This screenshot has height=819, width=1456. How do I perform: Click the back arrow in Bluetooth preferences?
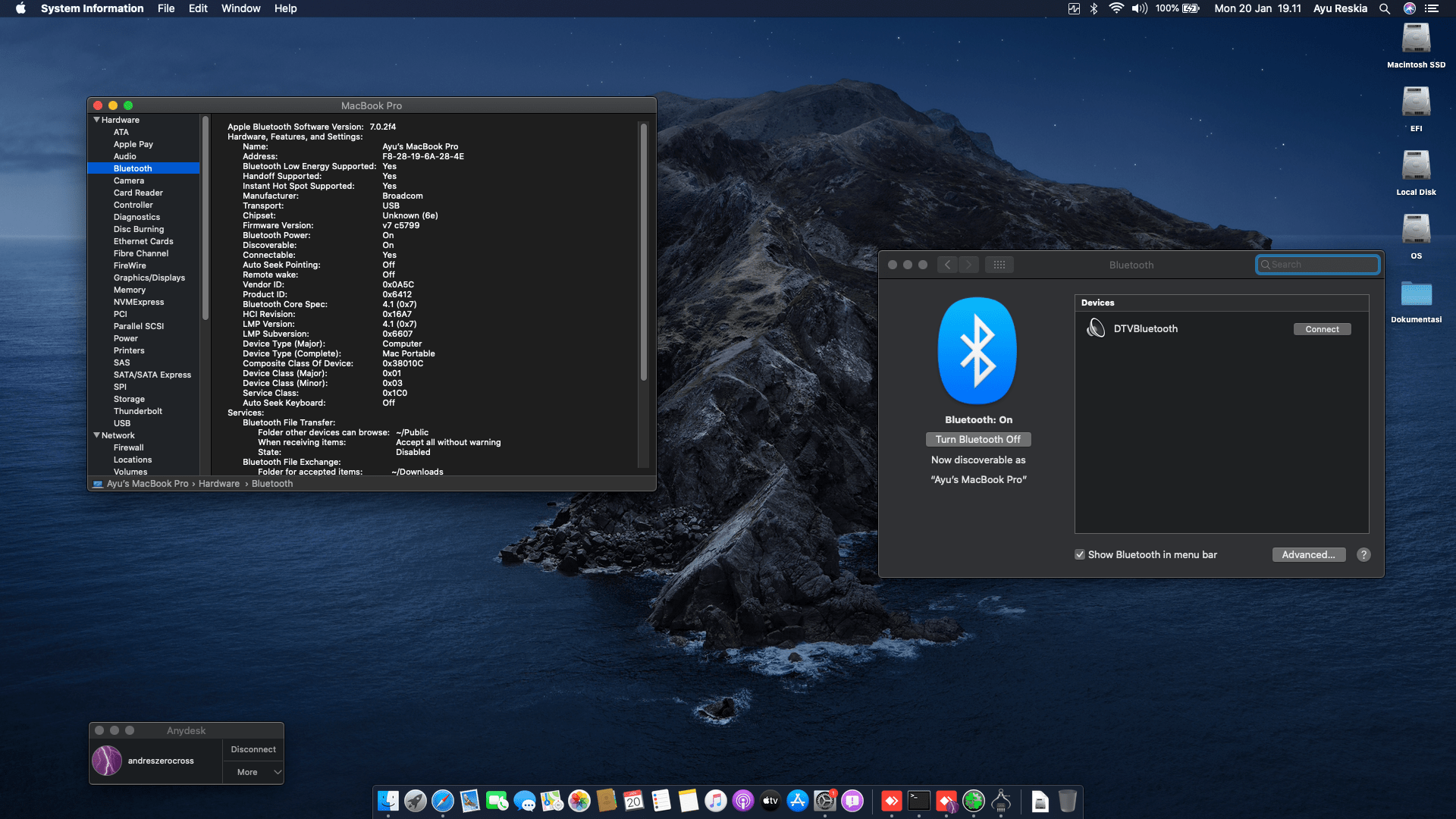tap(947, 265)
